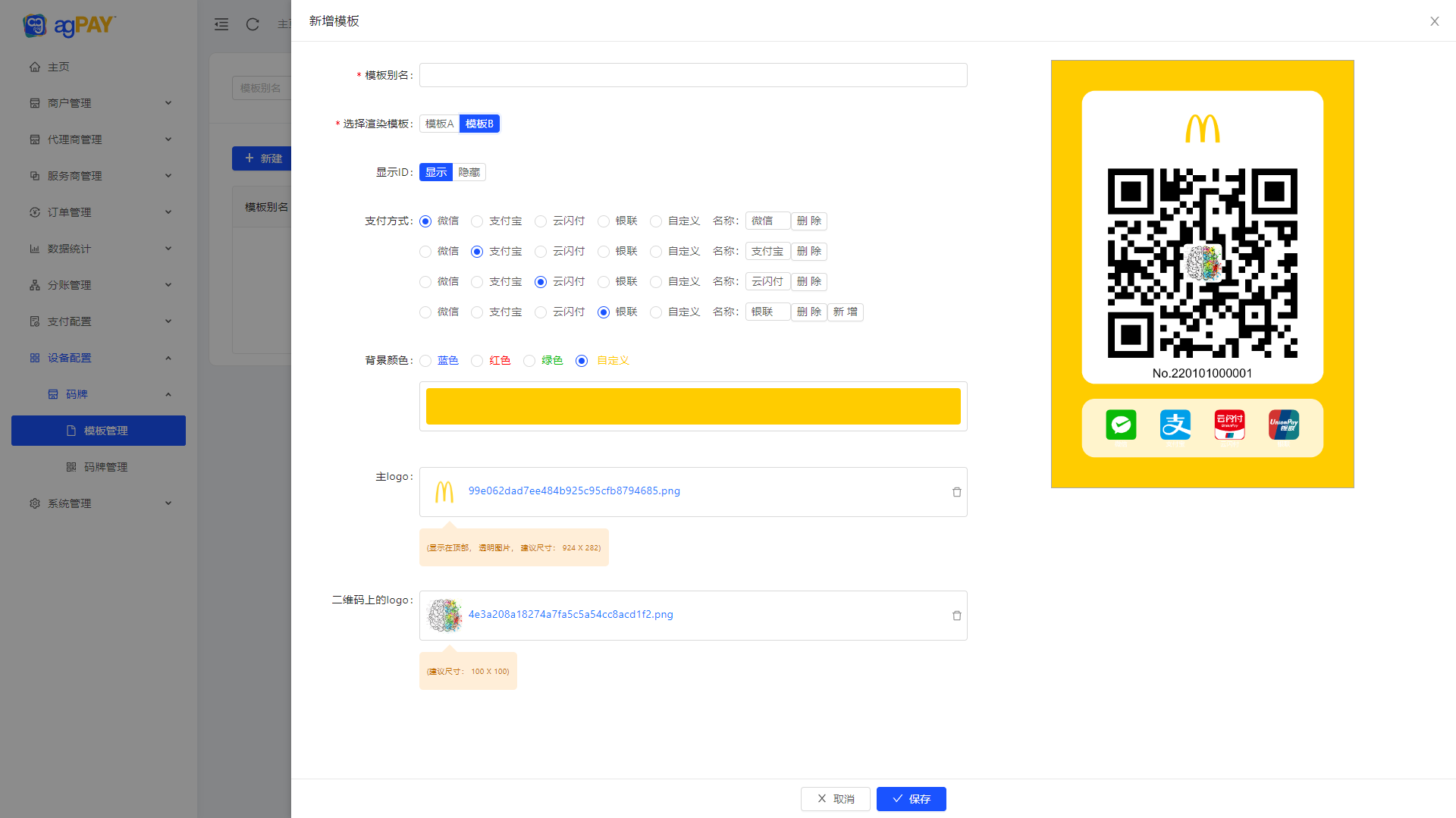Expand the 支付配置 menu chevron
The height and width of the screenshot is (818, 1456).
[x=168, y=321]
